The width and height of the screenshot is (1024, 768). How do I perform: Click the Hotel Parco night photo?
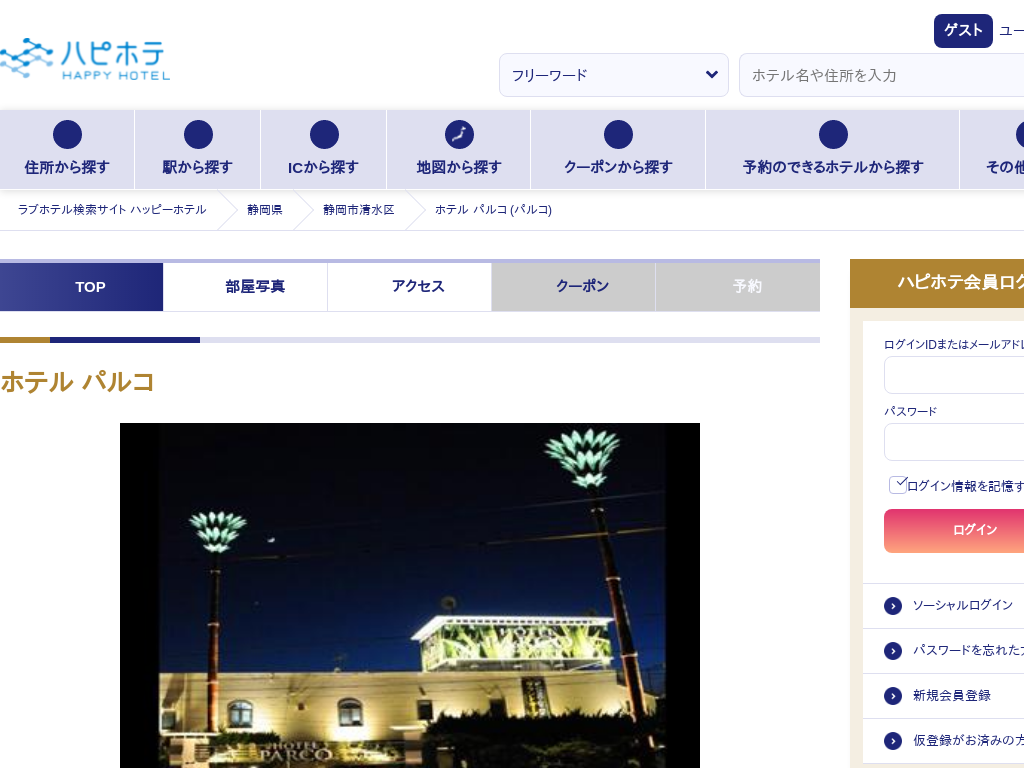409,596
